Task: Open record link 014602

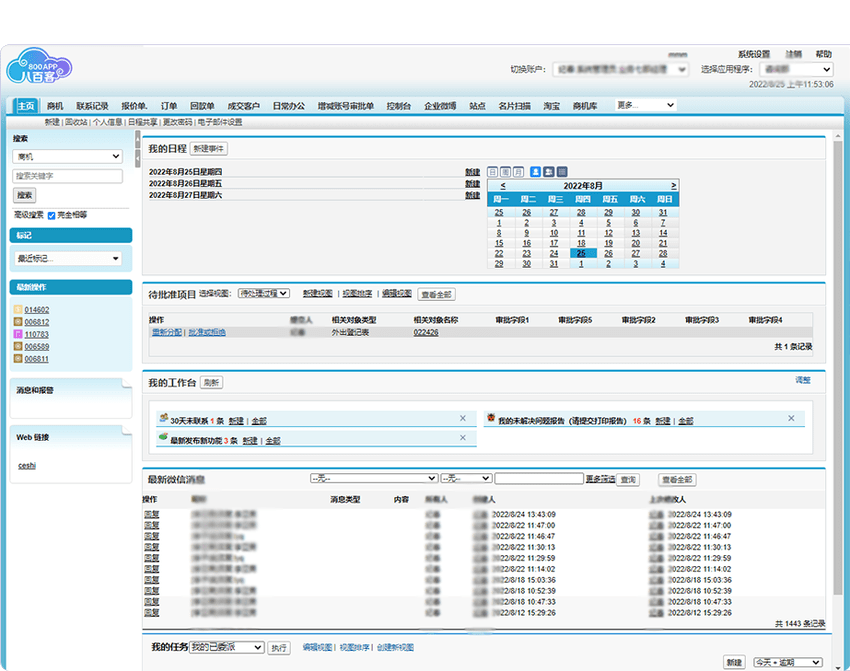Action: (x=37, y=310)
